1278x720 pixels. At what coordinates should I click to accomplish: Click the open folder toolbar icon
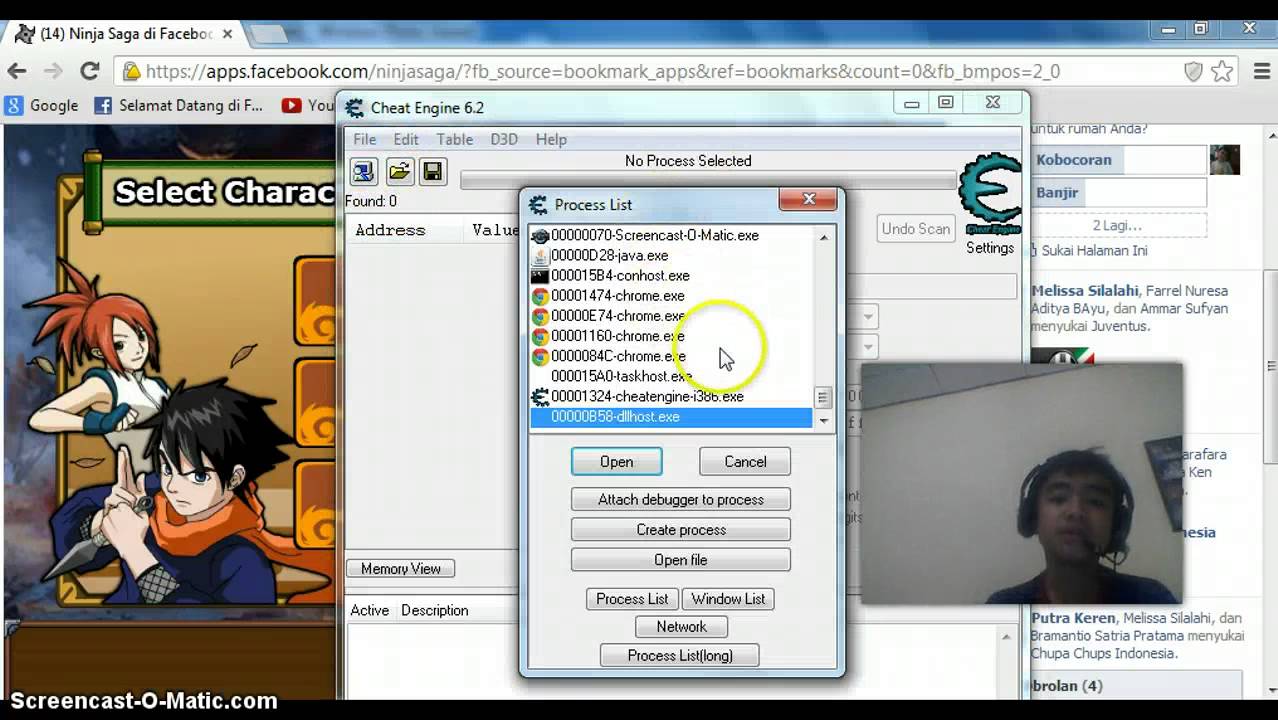[399, 171]
